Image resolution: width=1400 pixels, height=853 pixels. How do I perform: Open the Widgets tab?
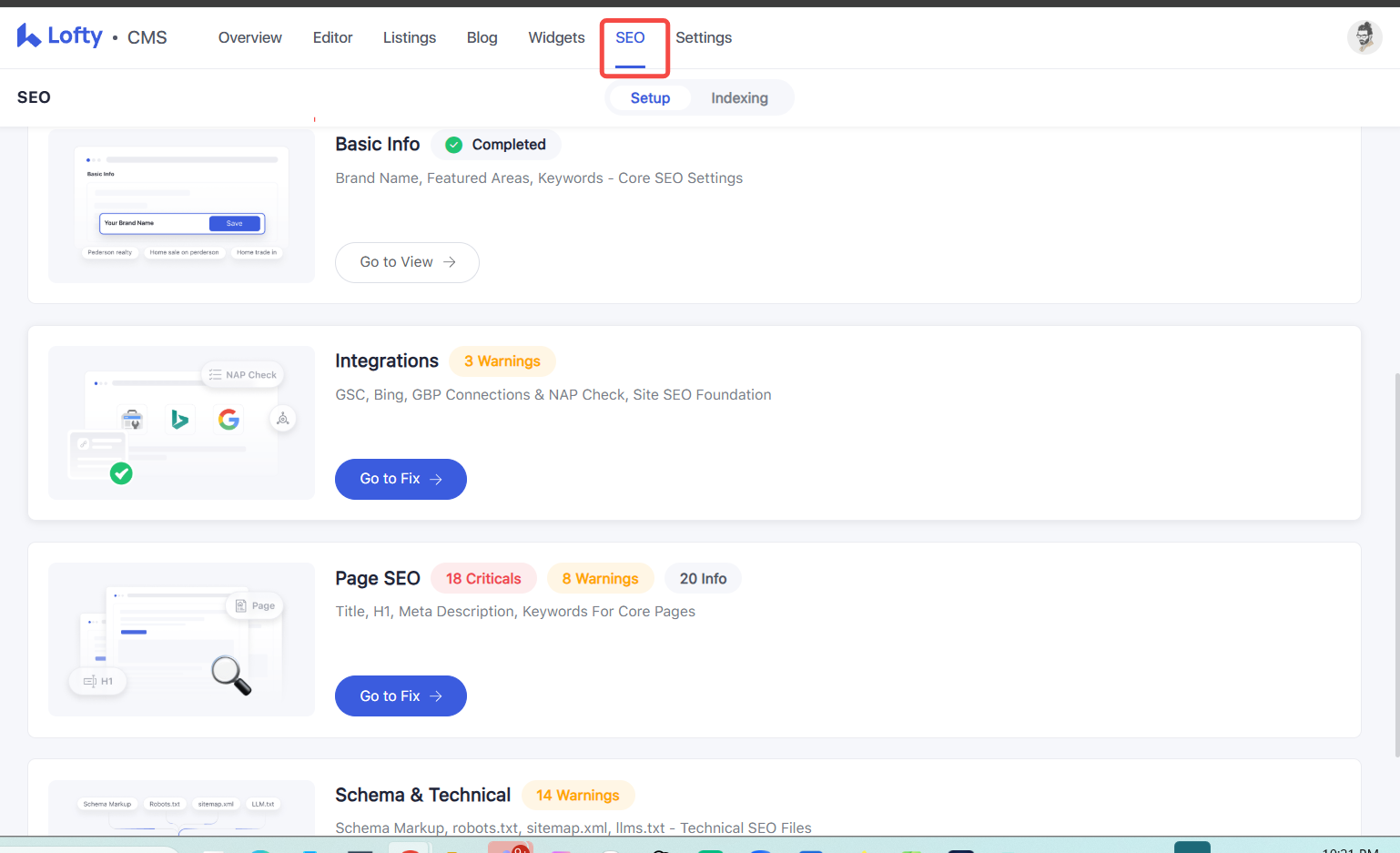(557, 37)
